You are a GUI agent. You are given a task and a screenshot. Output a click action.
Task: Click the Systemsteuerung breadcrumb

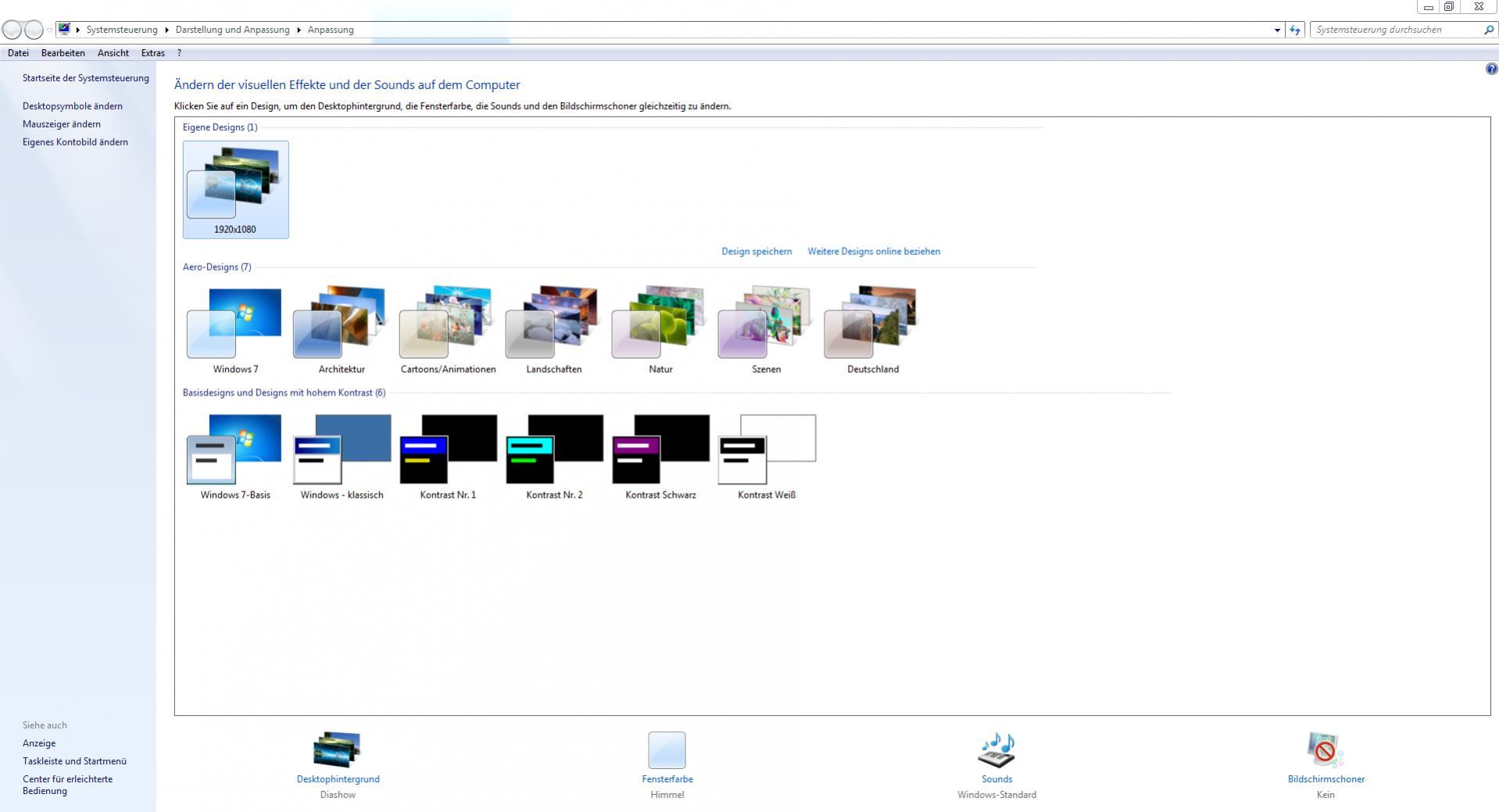(x=122, y=30)
